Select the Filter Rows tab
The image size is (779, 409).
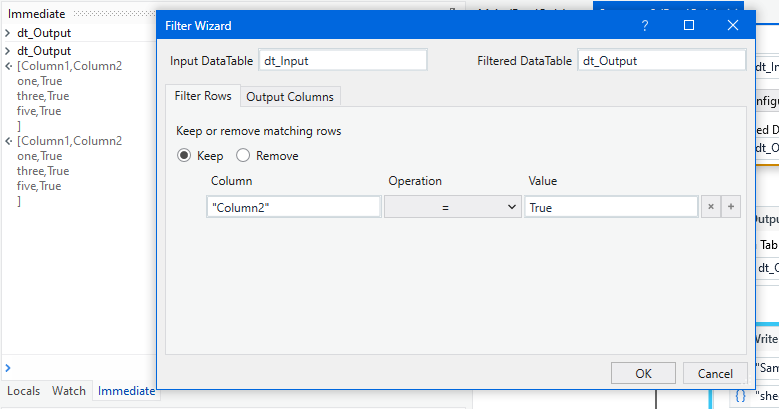(203, 96)
